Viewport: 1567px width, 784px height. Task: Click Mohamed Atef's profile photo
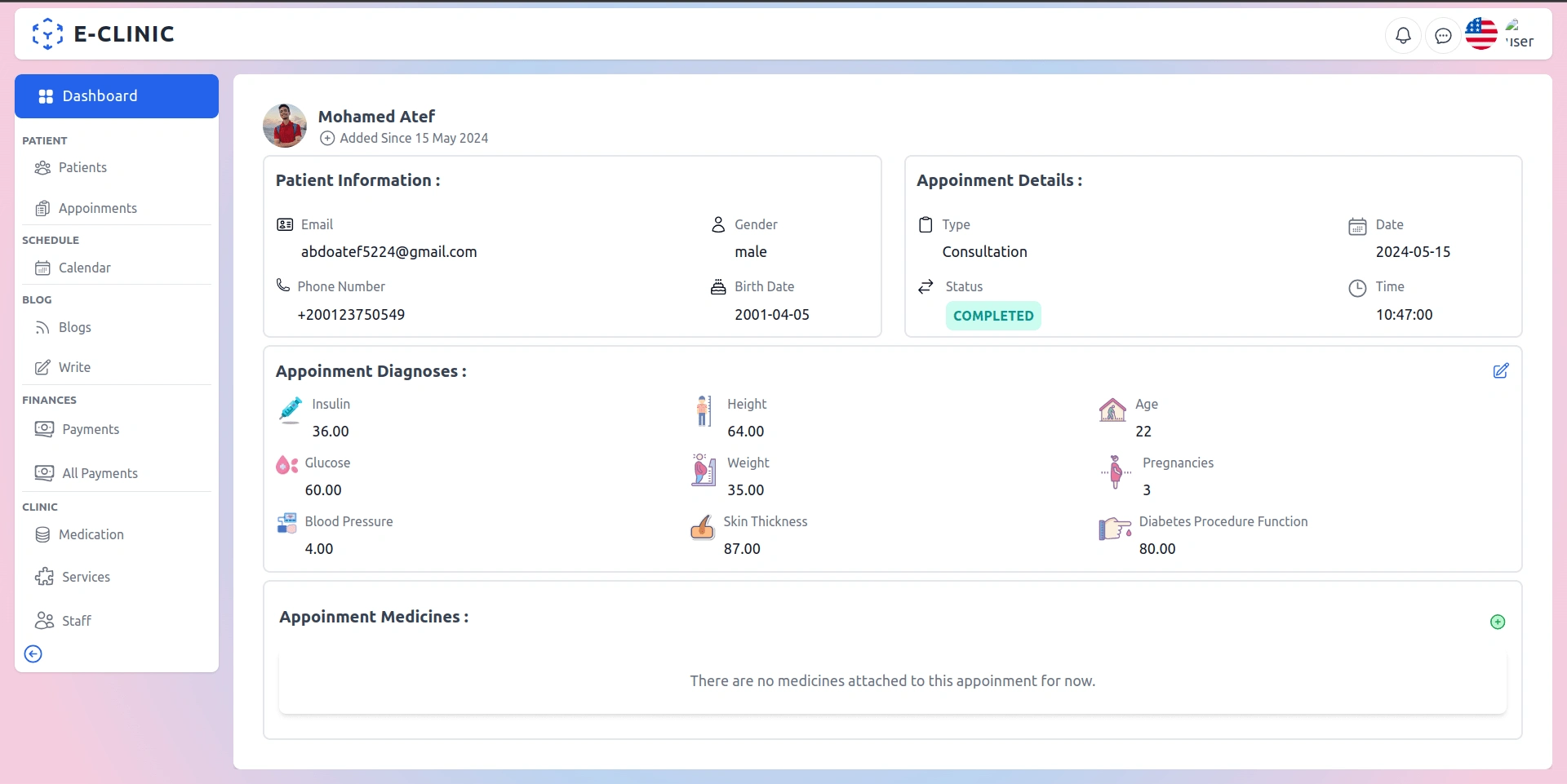tap(285, 126)
